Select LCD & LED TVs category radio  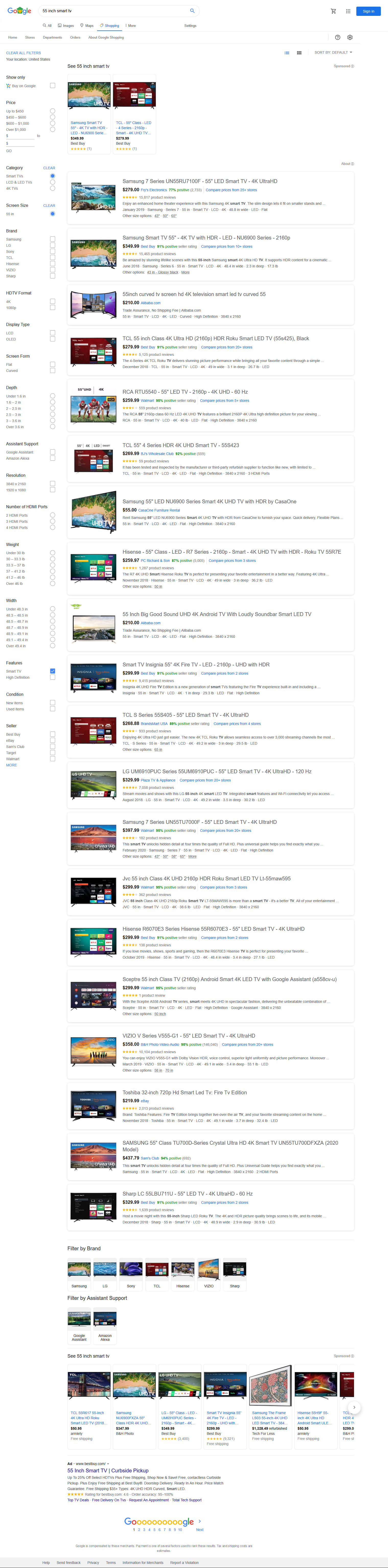tap(52, 182)
